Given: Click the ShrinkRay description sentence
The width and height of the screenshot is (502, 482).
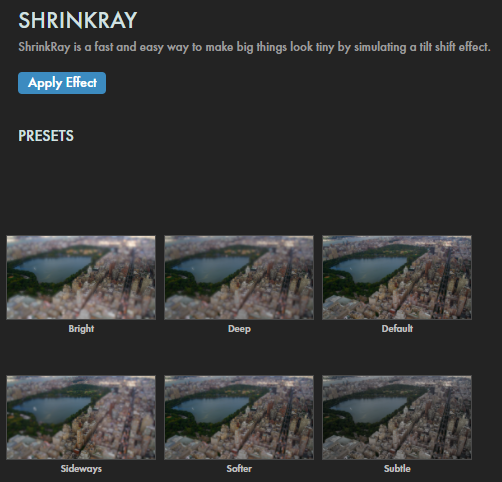Looking at the screenshot, I should point(254,47).
